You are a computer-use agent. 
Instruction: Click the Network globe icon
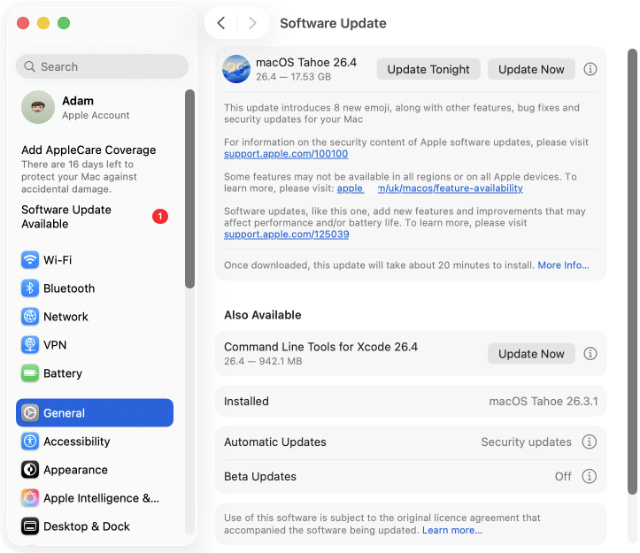click(x=30, y=317)
